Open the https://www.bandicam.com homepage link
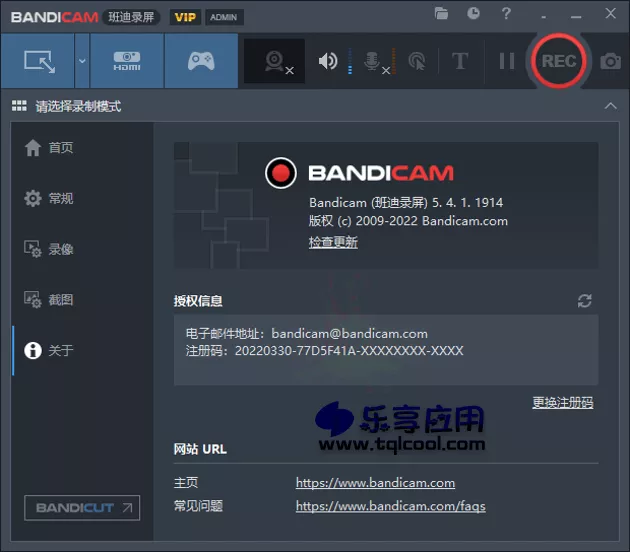Screen dimensions: 630x552 (375, 482)
